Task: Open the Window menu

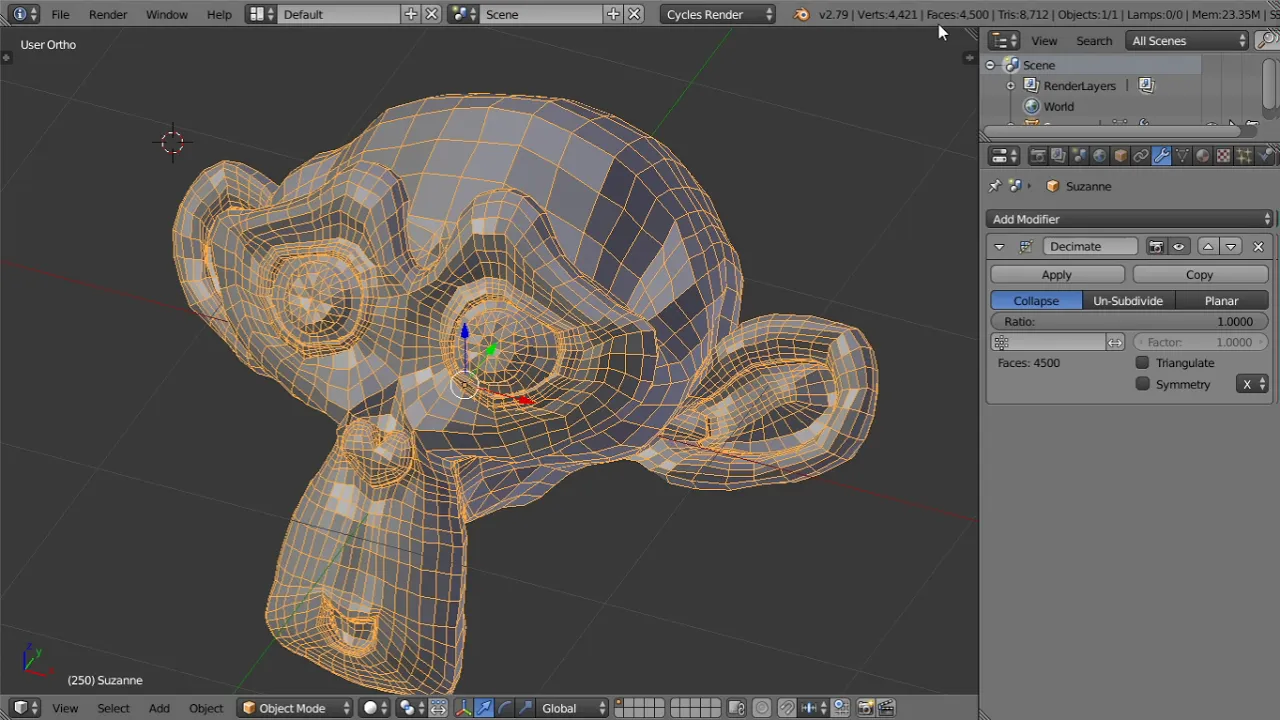Action: click(166, 14)
